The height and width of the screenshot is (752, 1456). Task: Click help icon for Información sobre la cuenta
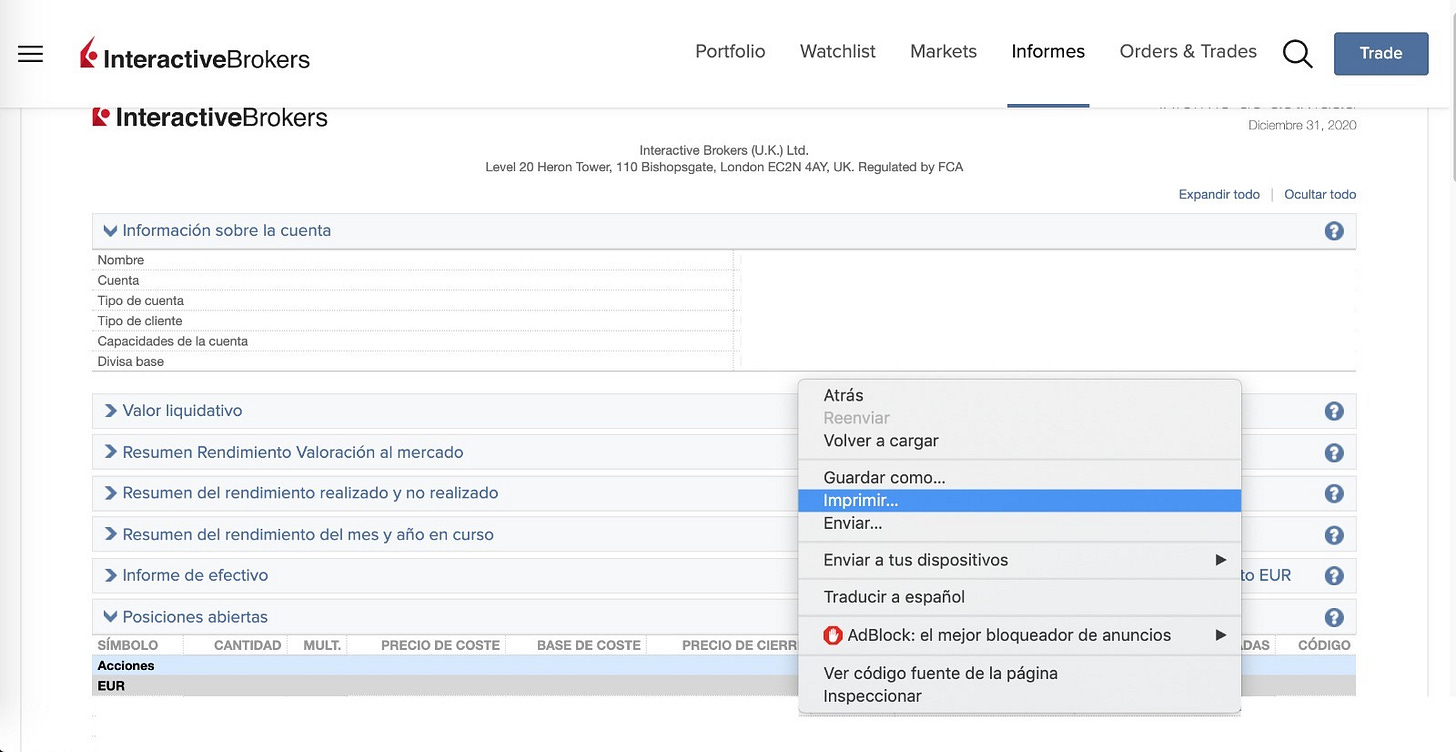click(x=1334, y=231)
